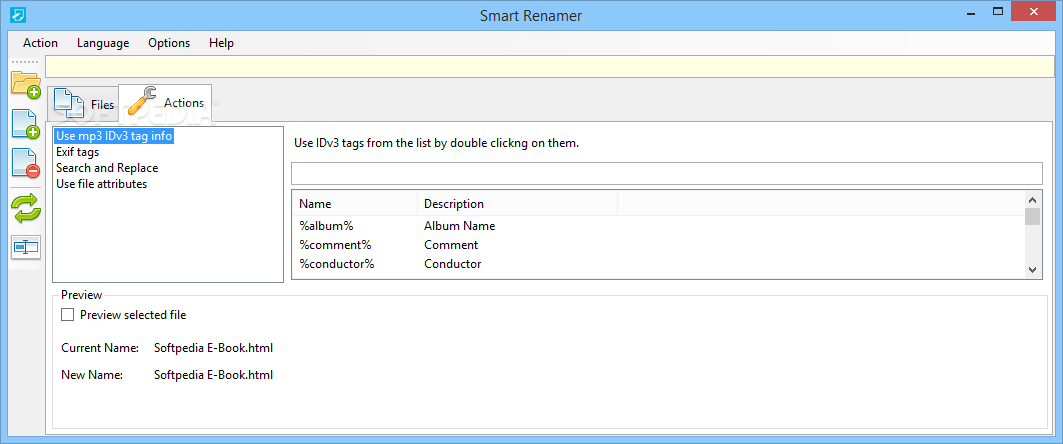Select Exif tags in the actions list
Screen dimensions: 1063x444
(77, 152)
